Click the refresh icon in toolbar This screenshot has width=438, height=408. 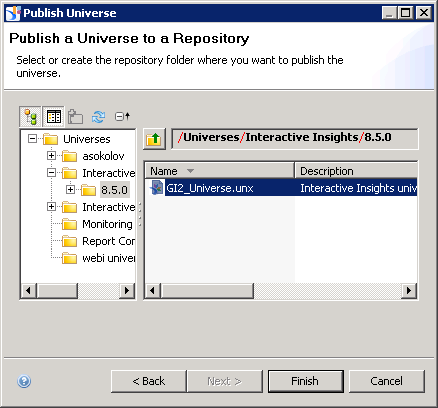point(98,117)
